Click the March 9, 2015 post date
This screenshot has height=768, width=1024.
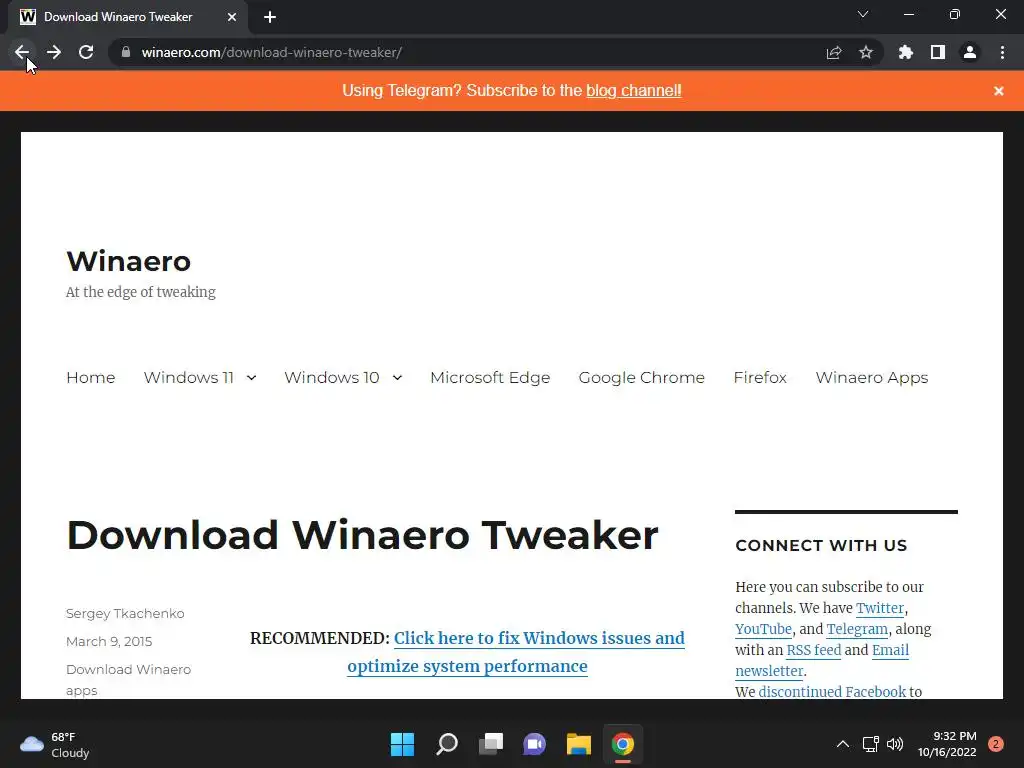109,641
